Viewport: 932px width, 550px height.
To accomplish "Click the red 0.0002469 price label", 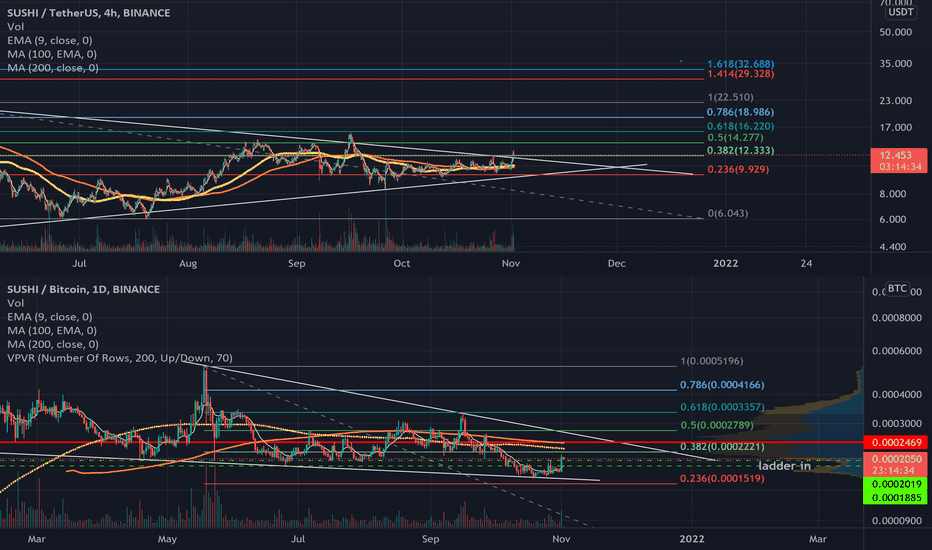I will tap(896, 442).
